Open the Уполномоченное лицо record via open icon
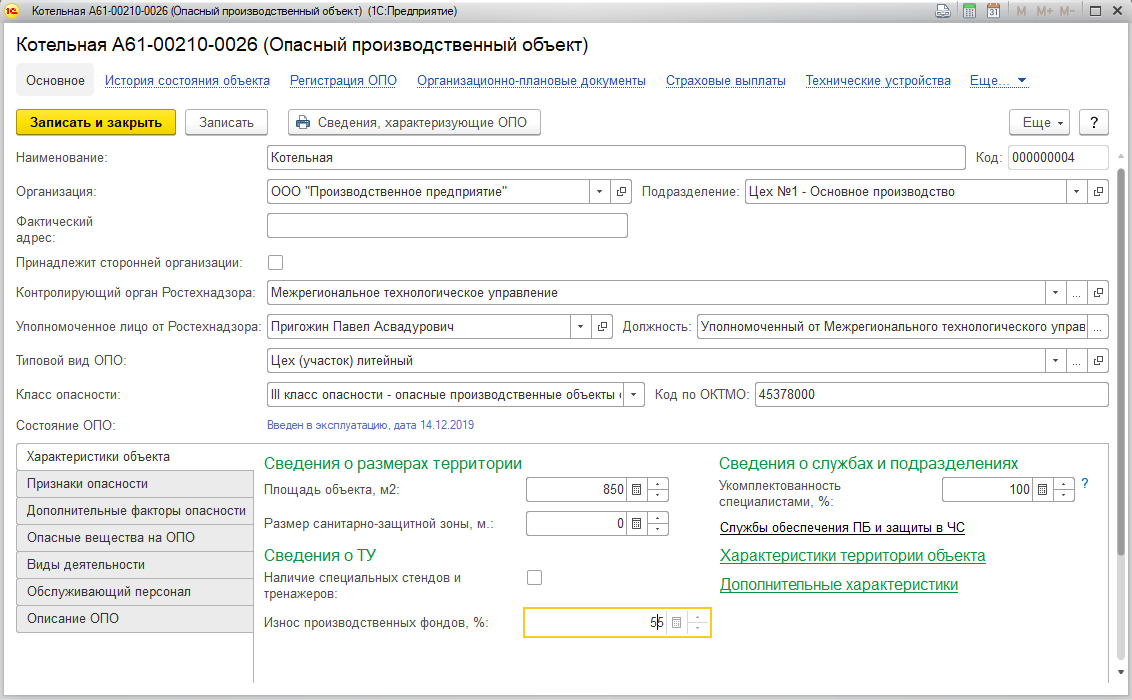The image size is (1132, 700). 602,327
